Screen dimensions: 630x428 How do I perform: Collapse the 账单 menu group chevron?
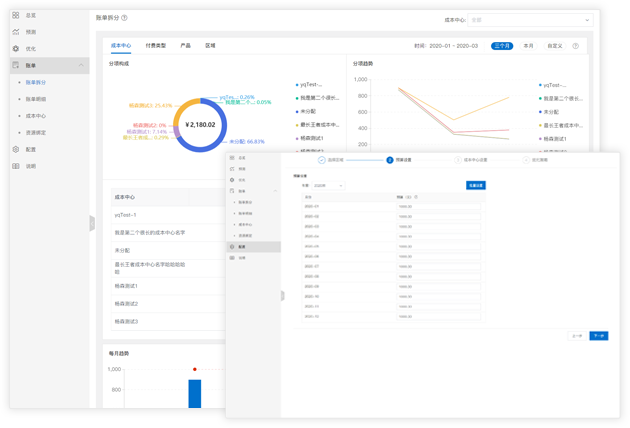[x=81, y=65]
